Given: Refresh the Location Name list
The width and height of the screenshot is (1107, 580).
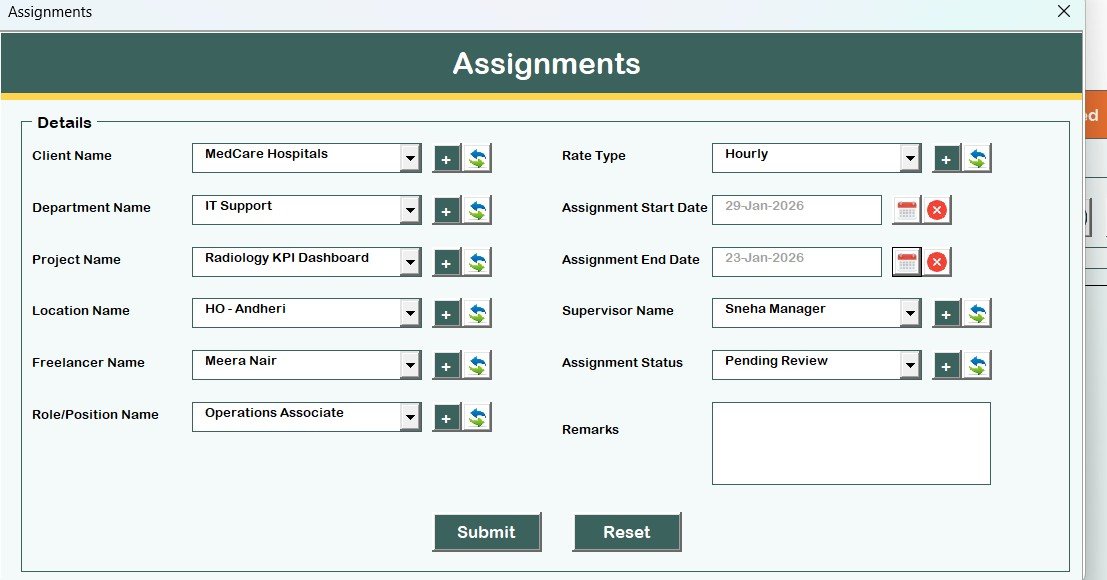Looking at the screenshot, I should coord(475,312).
